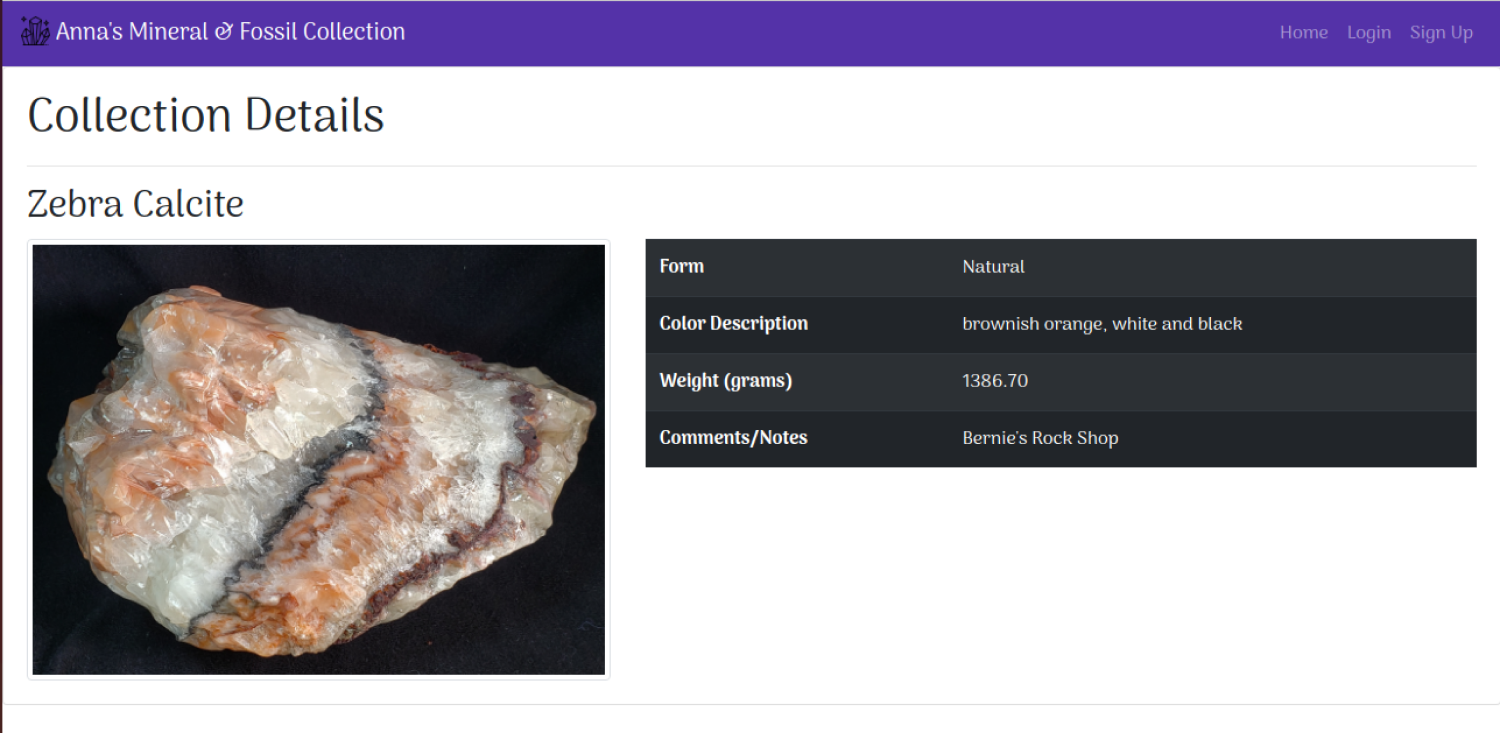The image size is (1500, 733).
Task: Open the Login page
Action: [x=1368, y=32]
